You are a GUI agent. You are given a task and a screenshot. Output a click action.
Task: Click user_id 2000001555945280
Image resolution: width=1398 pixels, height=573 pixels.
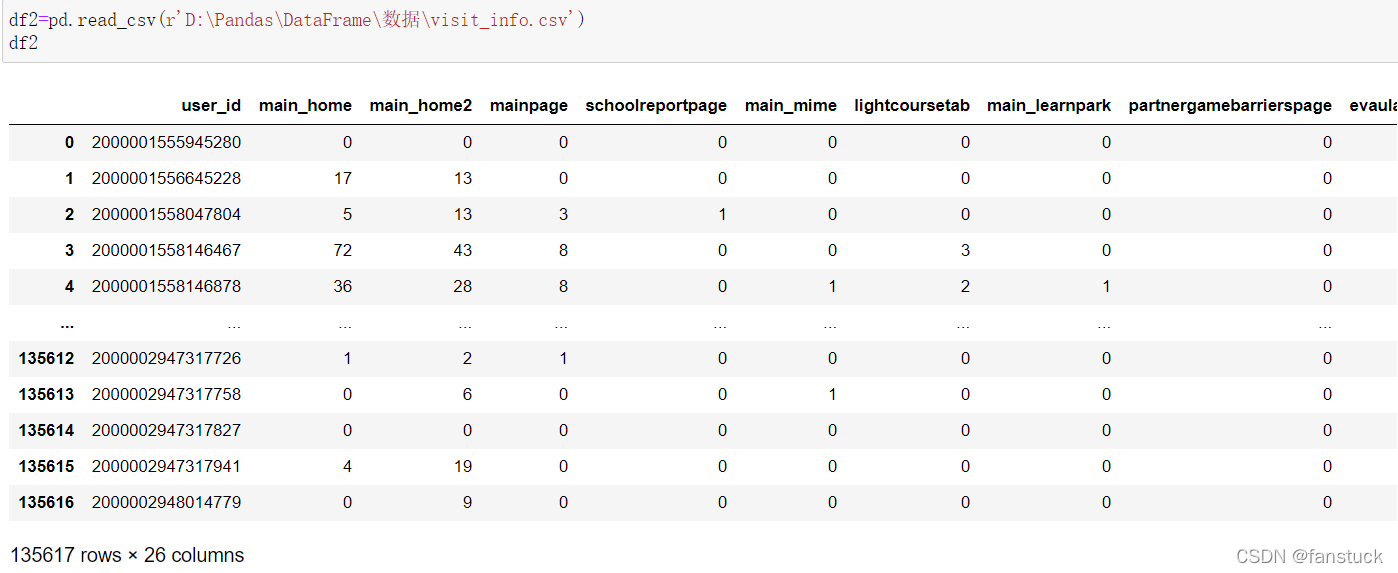(166, 142)
